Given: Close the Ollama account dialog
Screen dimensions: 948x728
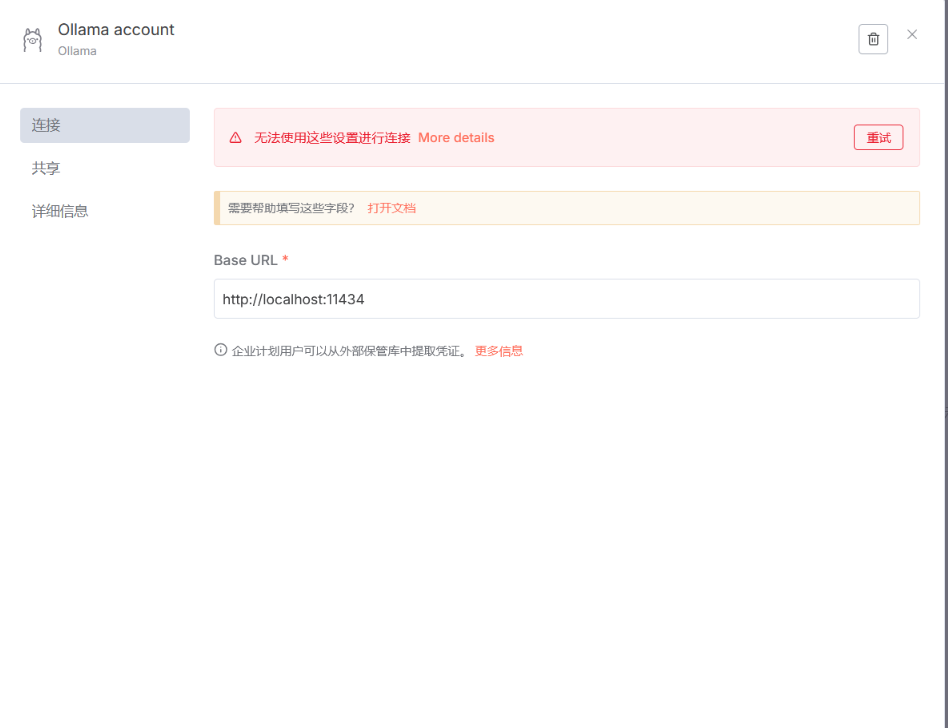Looking at the screenshot, I should click(912, 35).
